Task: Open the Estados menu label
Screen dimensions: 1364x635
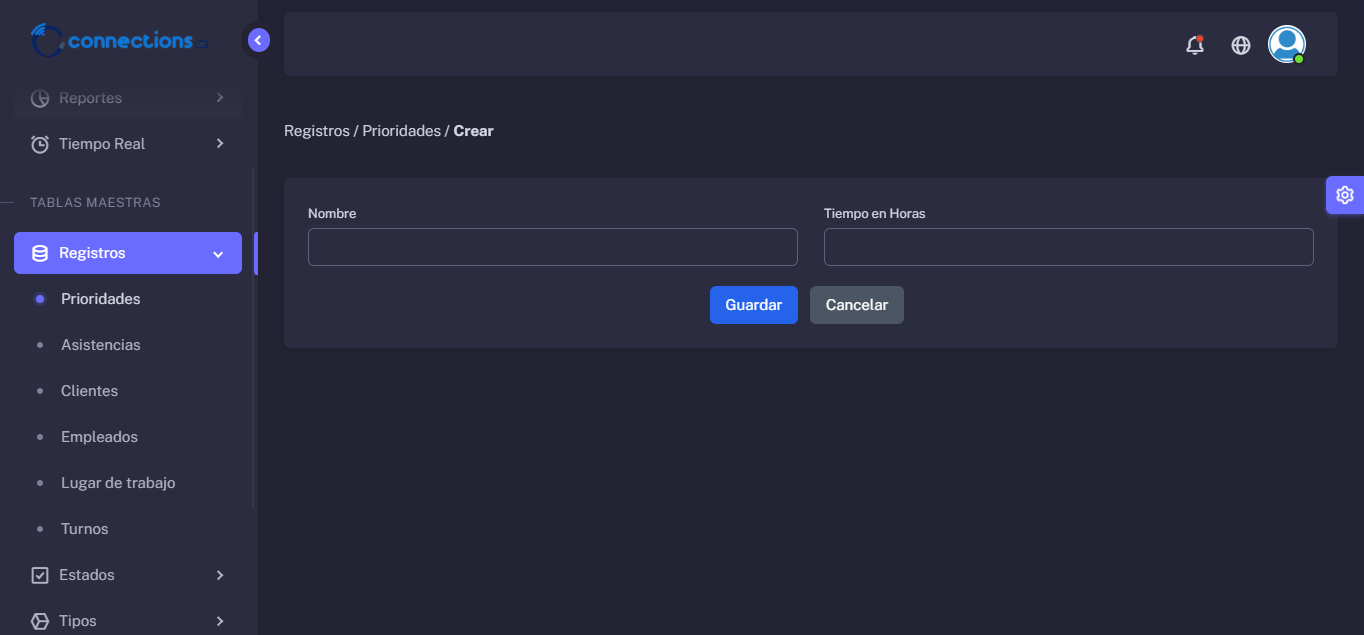Action: coord(87,575)
